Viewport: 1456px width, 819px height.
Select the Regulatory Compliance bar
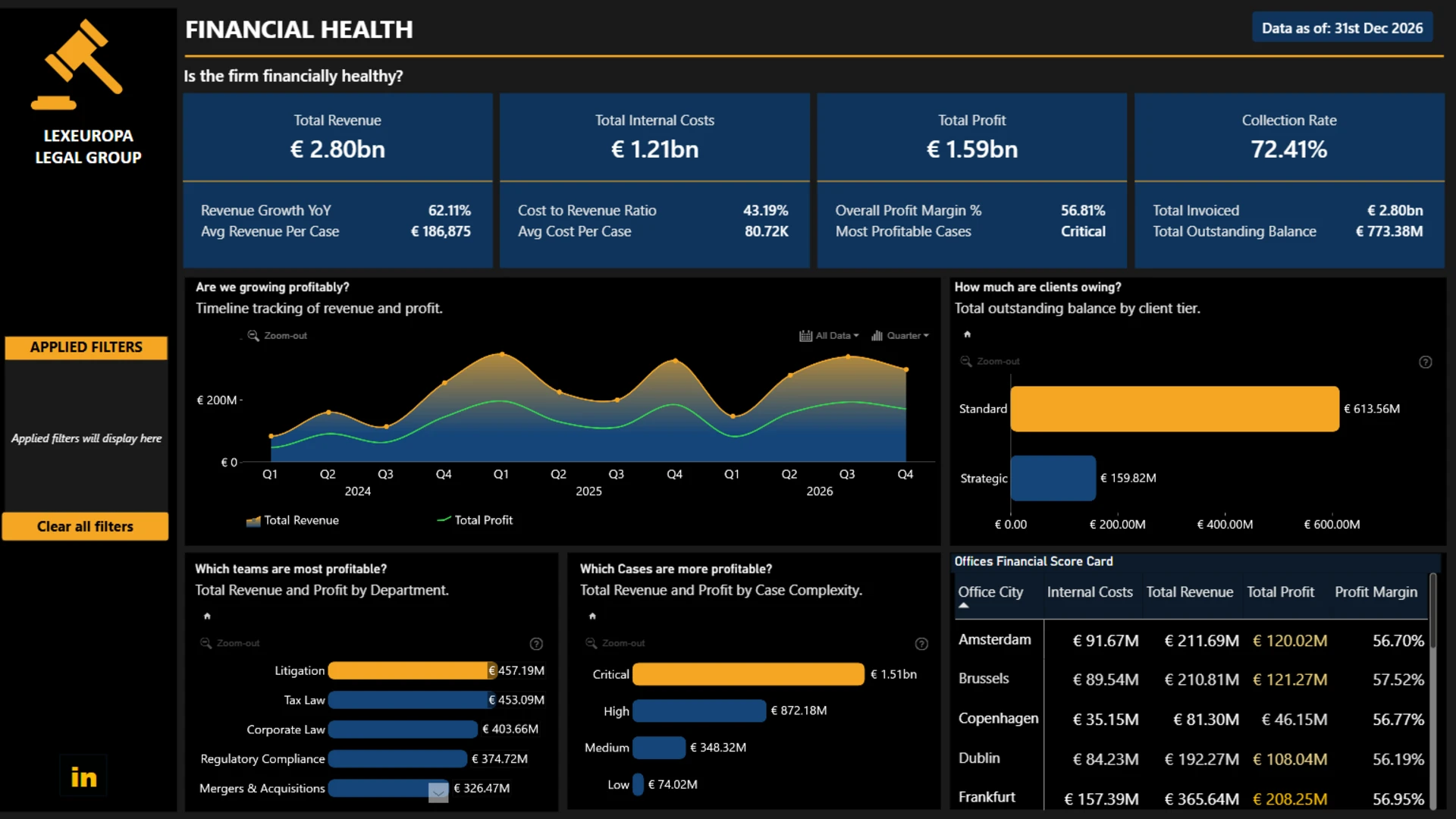(397, 758)
